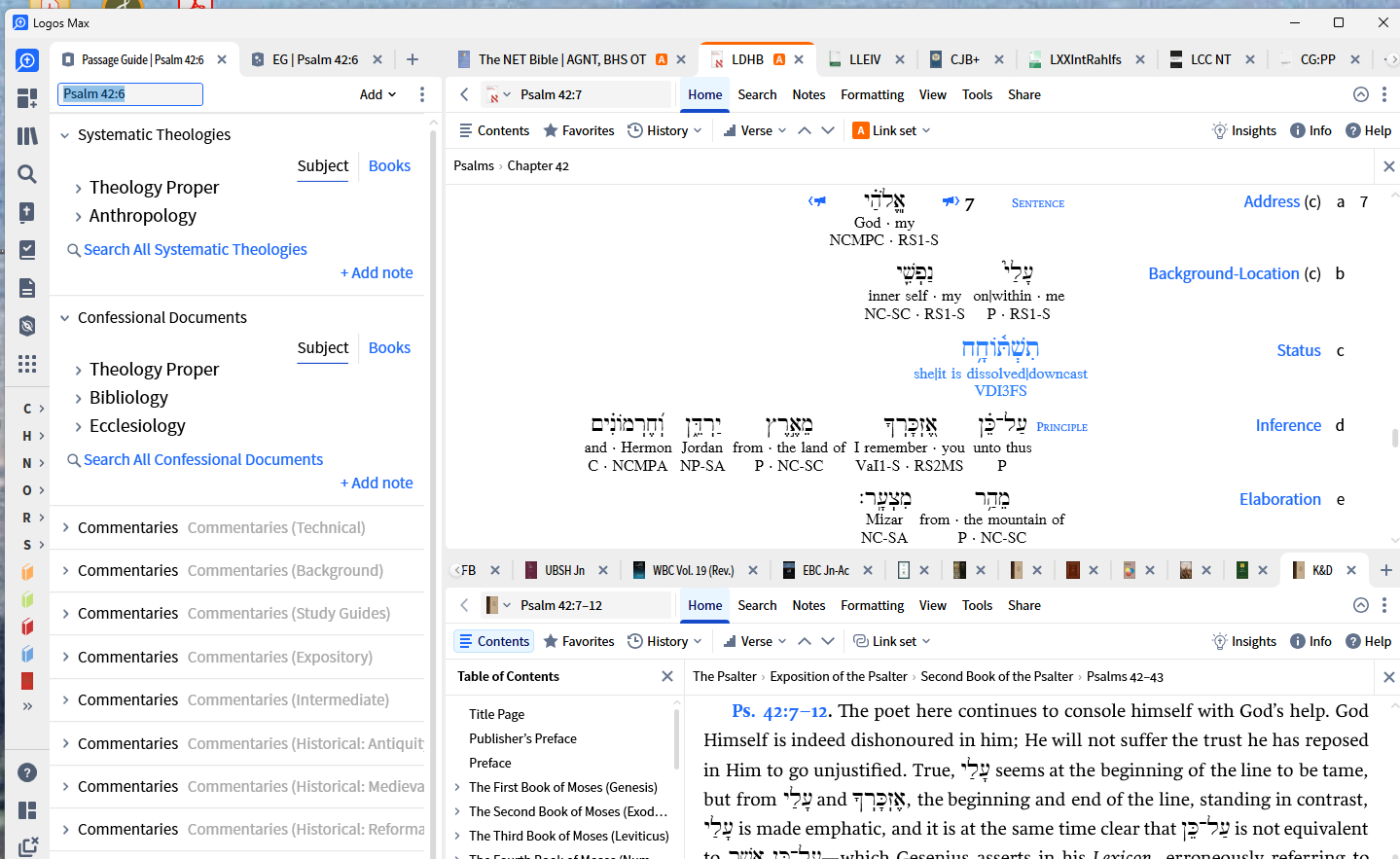This screenshot has width=1400, height=859.
Task: Expand the Ecclesiology entry
Action: (78, 427)
